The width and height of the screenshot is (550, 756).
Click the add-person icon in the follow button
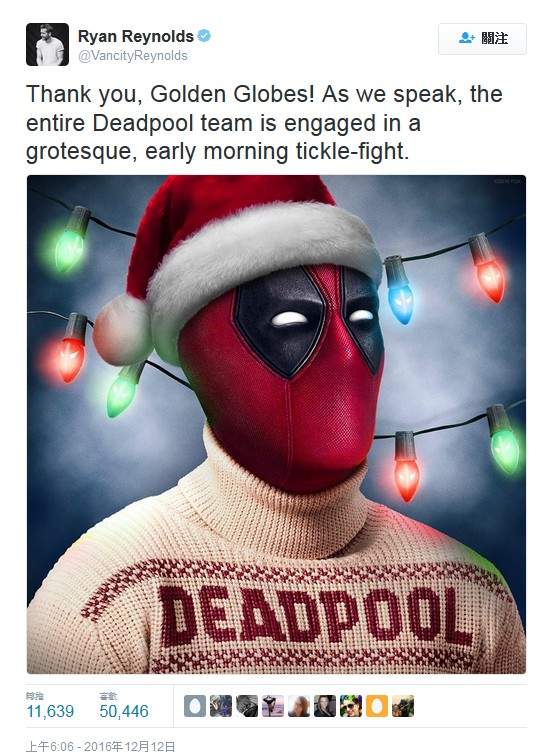[467, 38]
